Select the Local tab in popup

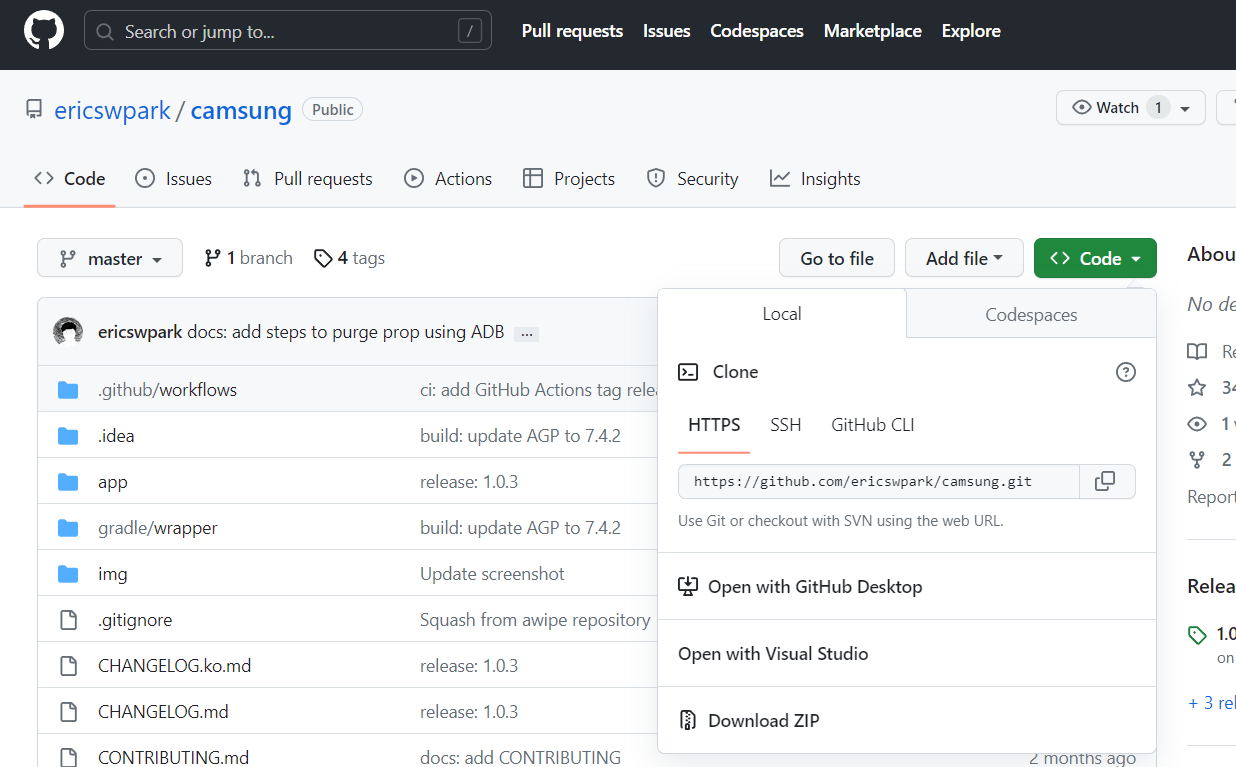point(782,314)
